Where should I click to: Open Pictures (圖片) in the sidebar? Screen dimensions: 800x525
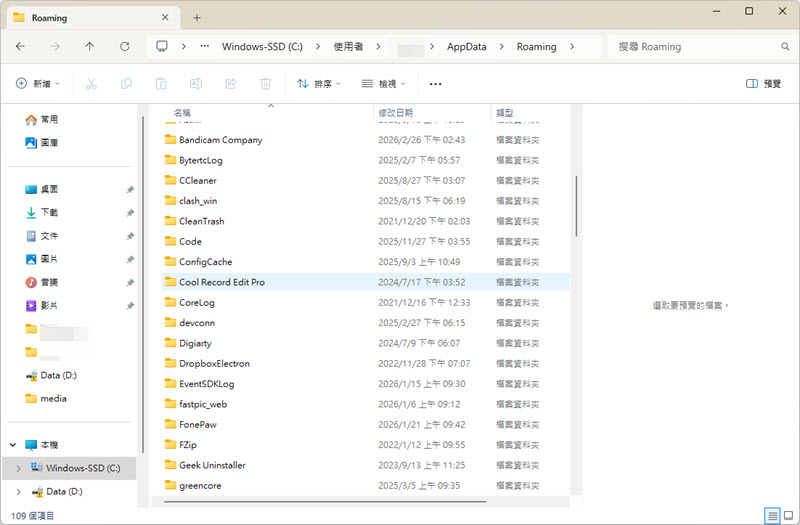coord(42,259)
